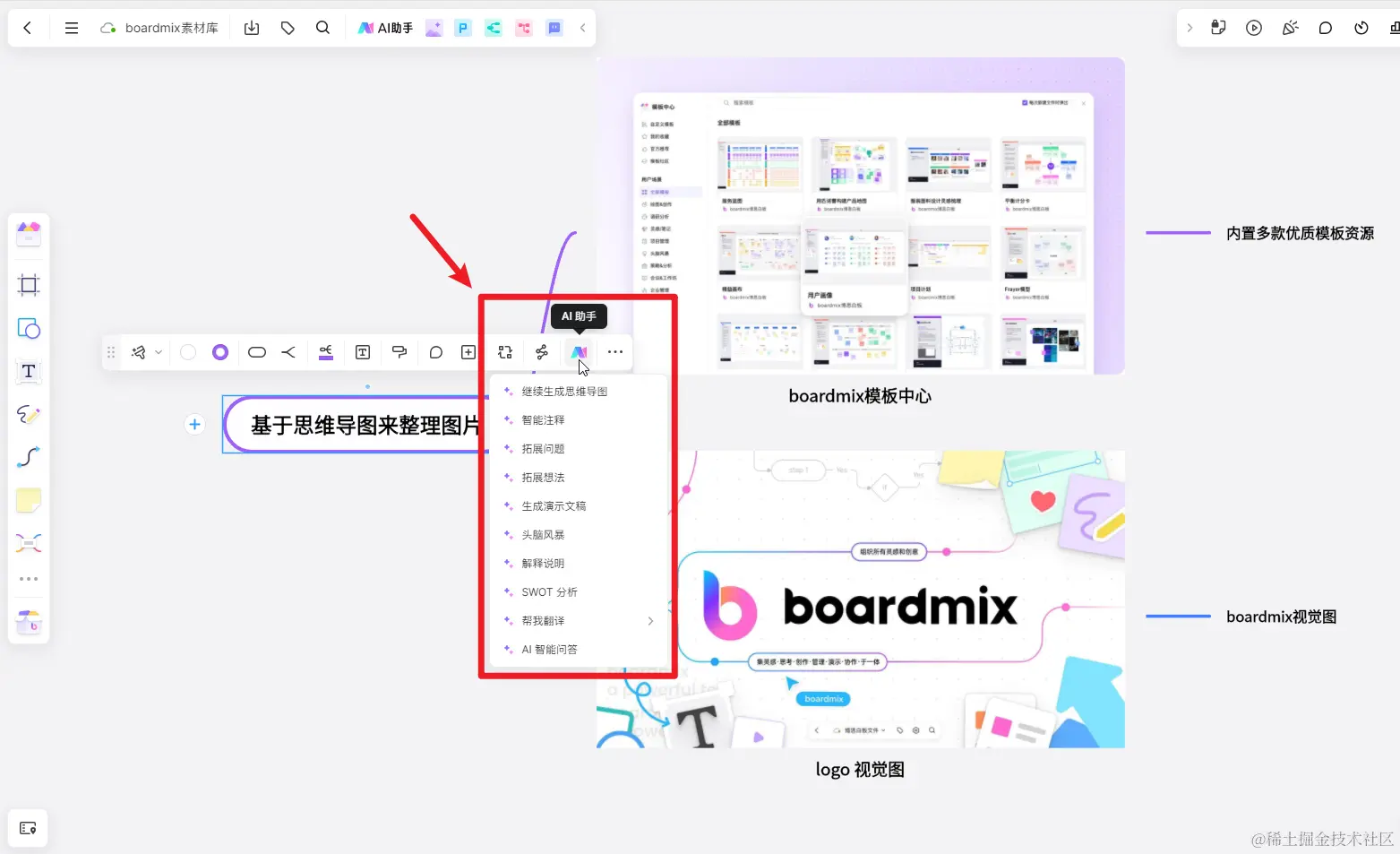Open more tools ellipsis in left sidebar

click(x=29, y=579)
